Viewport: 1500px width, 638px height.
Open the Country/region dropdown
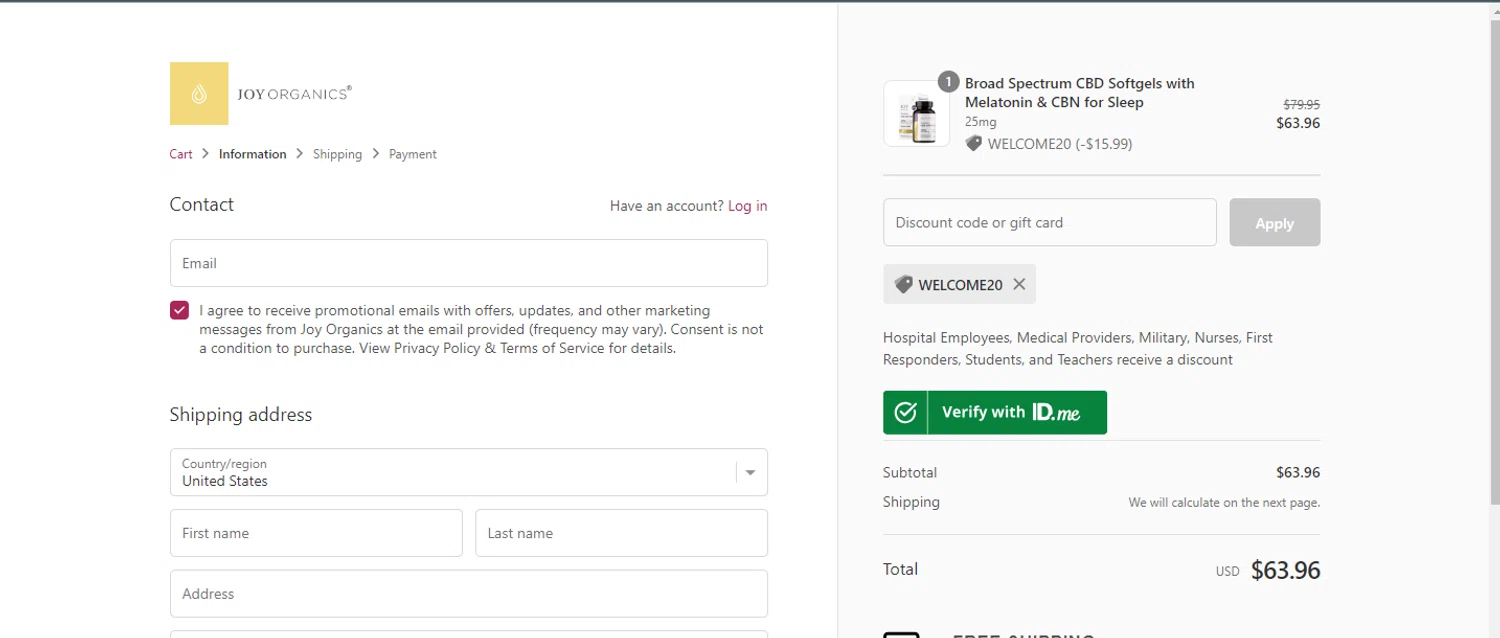tap(469, 472)
